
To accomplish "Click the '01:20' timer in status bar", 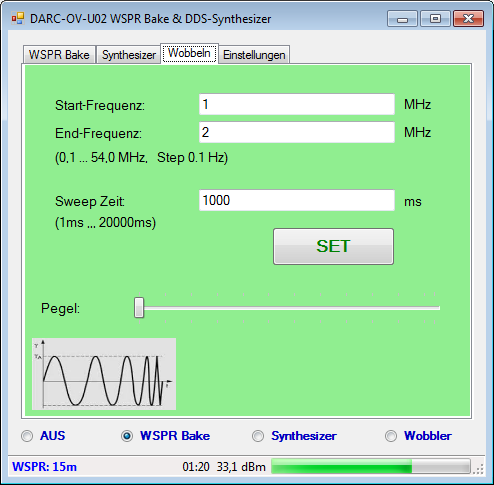I will [196, 467].
